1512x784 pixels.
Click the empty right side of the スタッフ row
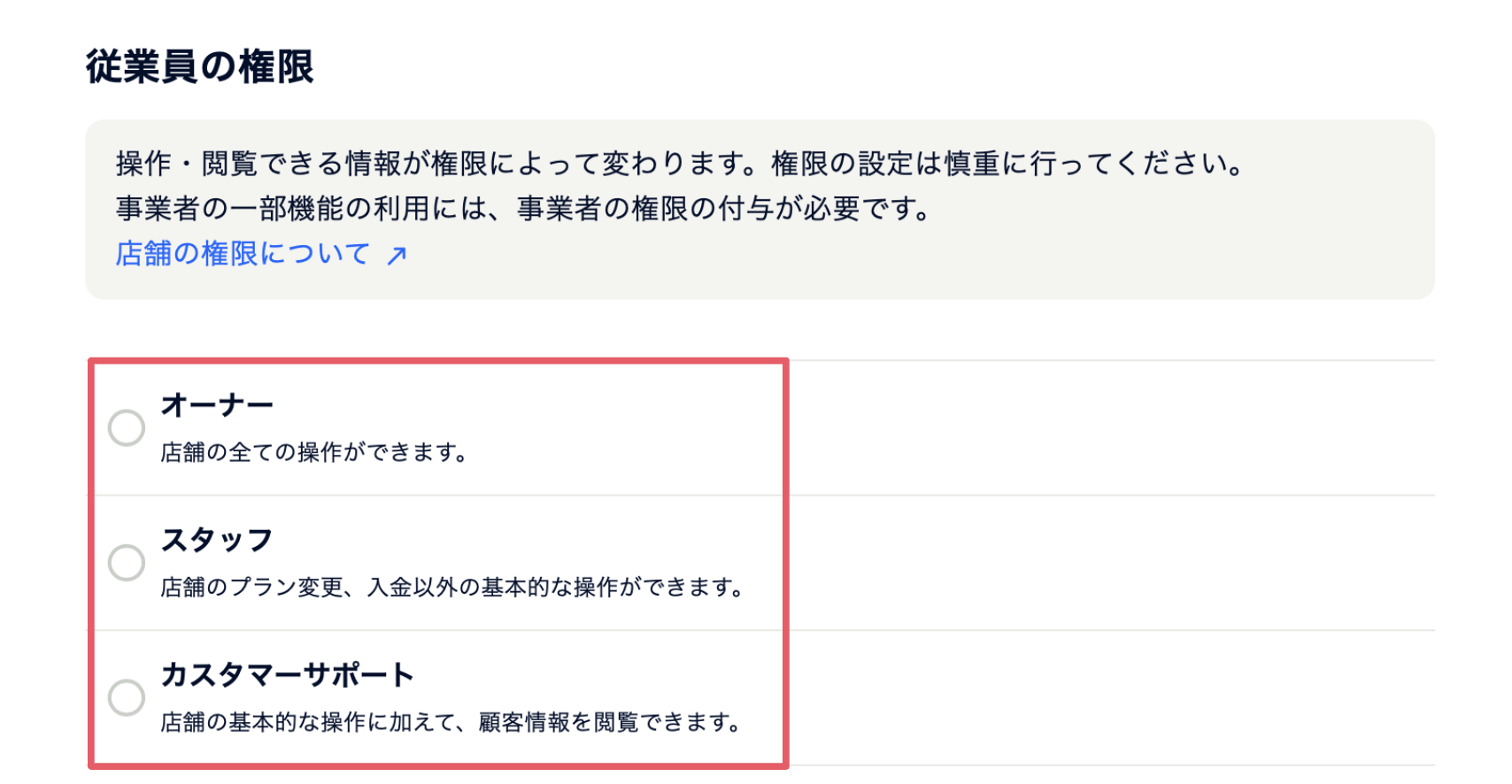pos(1107,563)
